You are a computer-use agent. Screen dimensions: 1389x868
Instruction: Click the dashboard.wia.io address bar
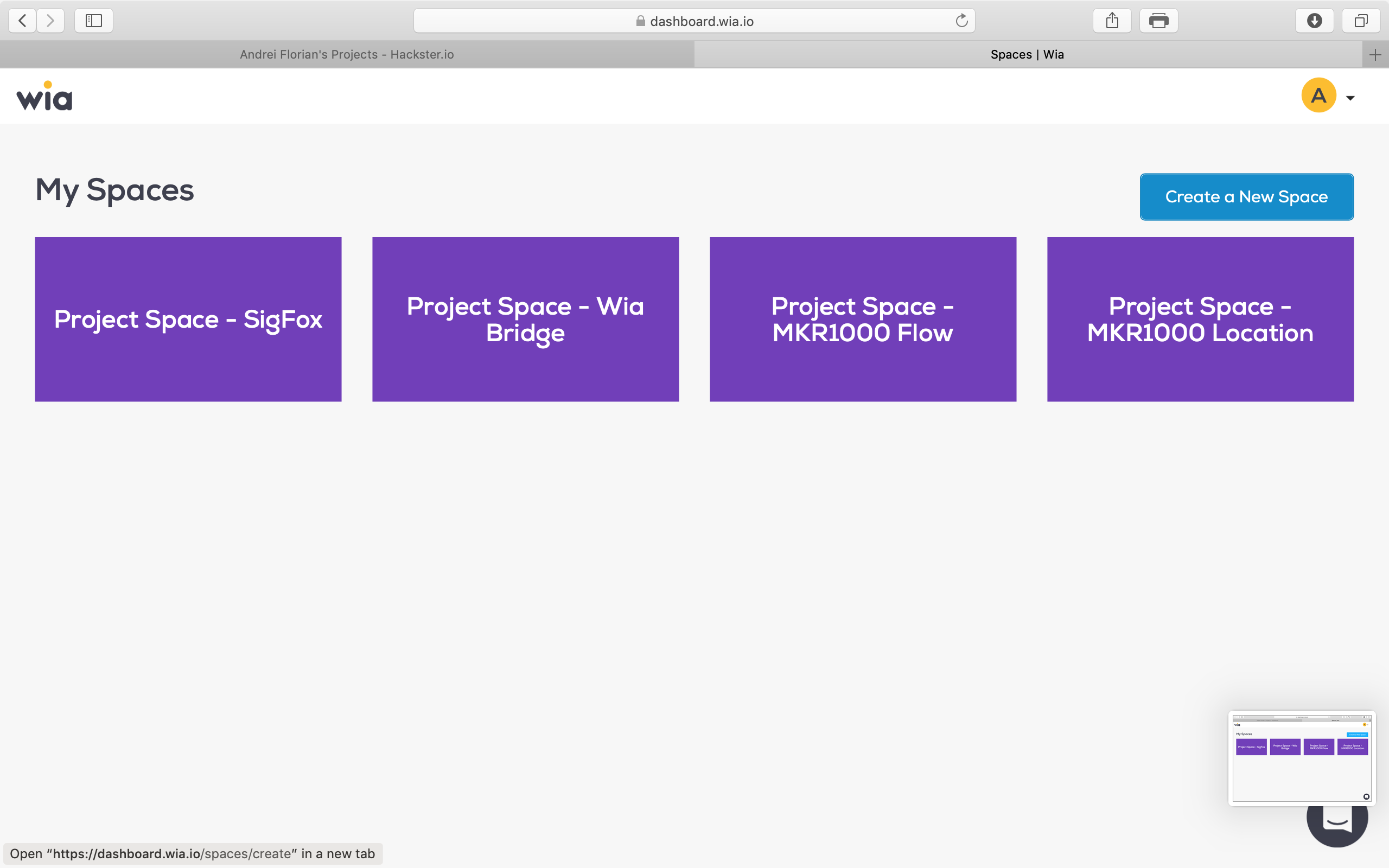pos(702,21)
